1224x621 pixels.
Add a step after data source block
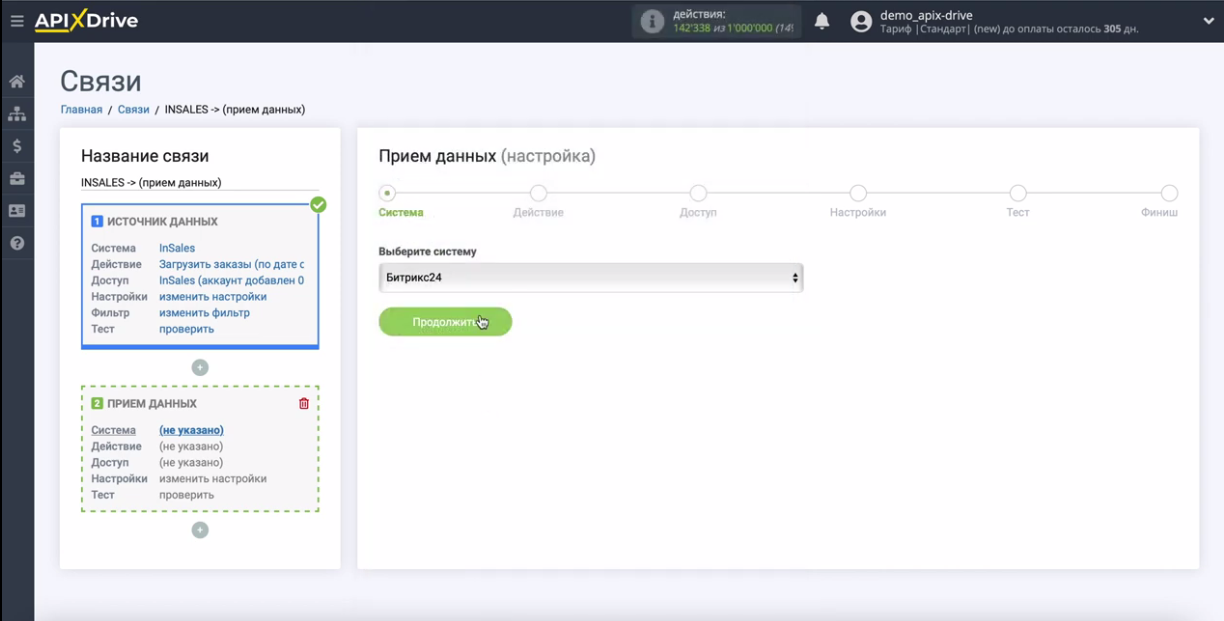(200, 367)
